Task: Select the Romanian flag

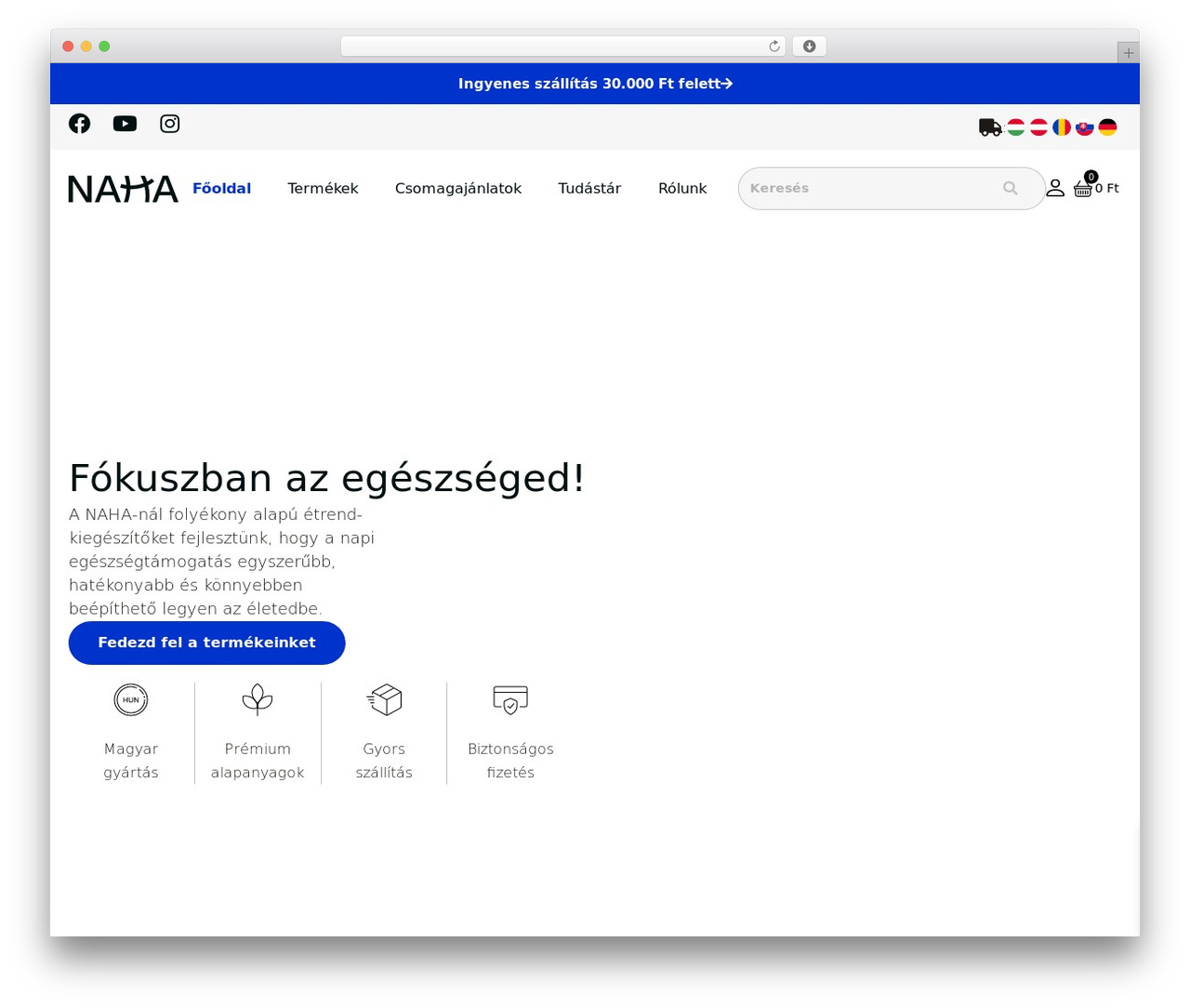Action: pos(1062,127)
